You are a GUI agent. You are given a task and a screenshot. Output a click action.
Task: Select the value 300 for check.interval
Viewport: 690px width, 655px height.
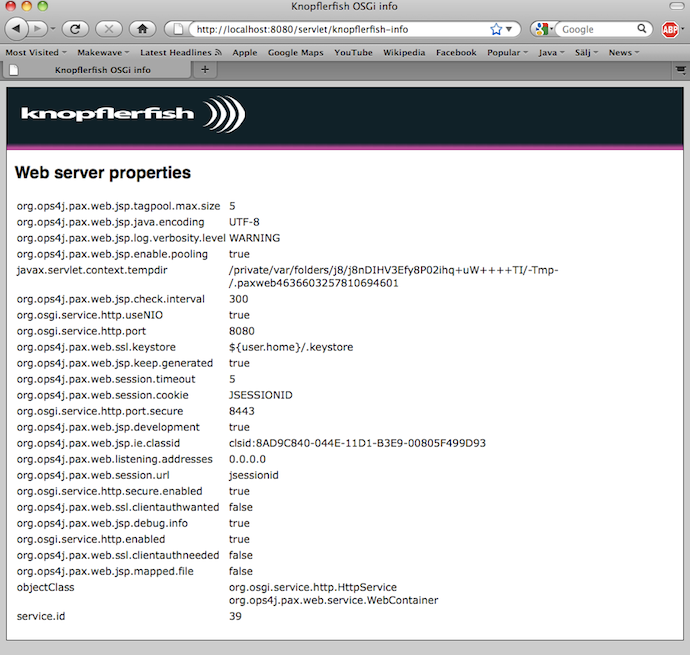point(239,299)
